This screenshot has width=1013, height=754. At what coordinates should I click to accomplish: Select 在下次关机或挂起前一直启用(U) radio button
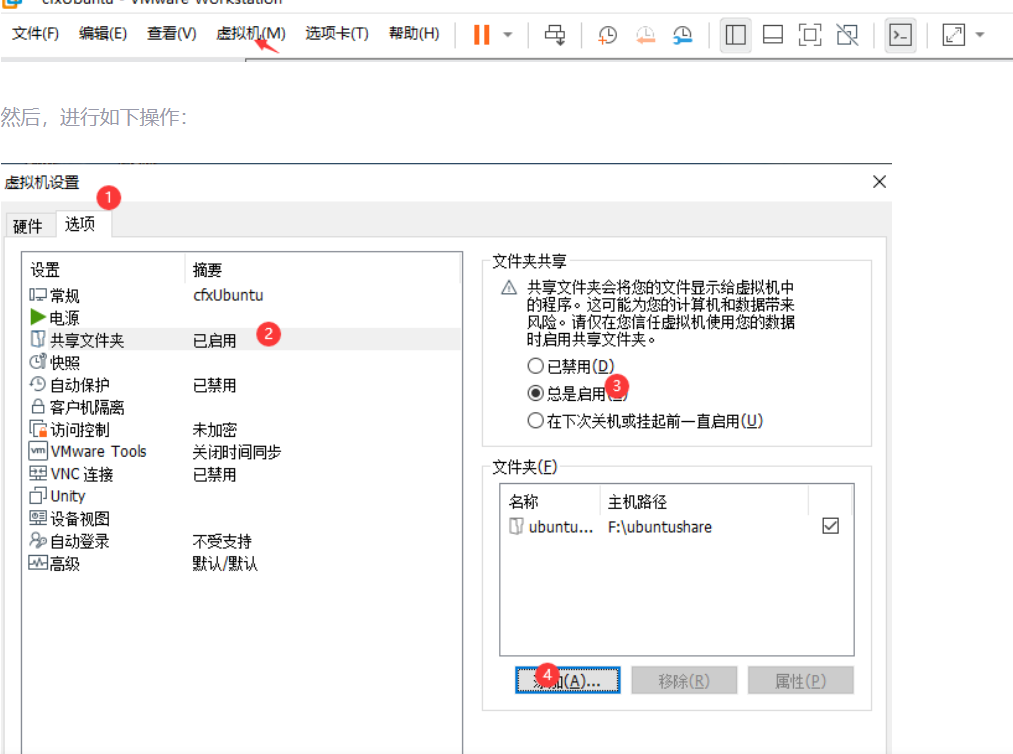point(645,421)
